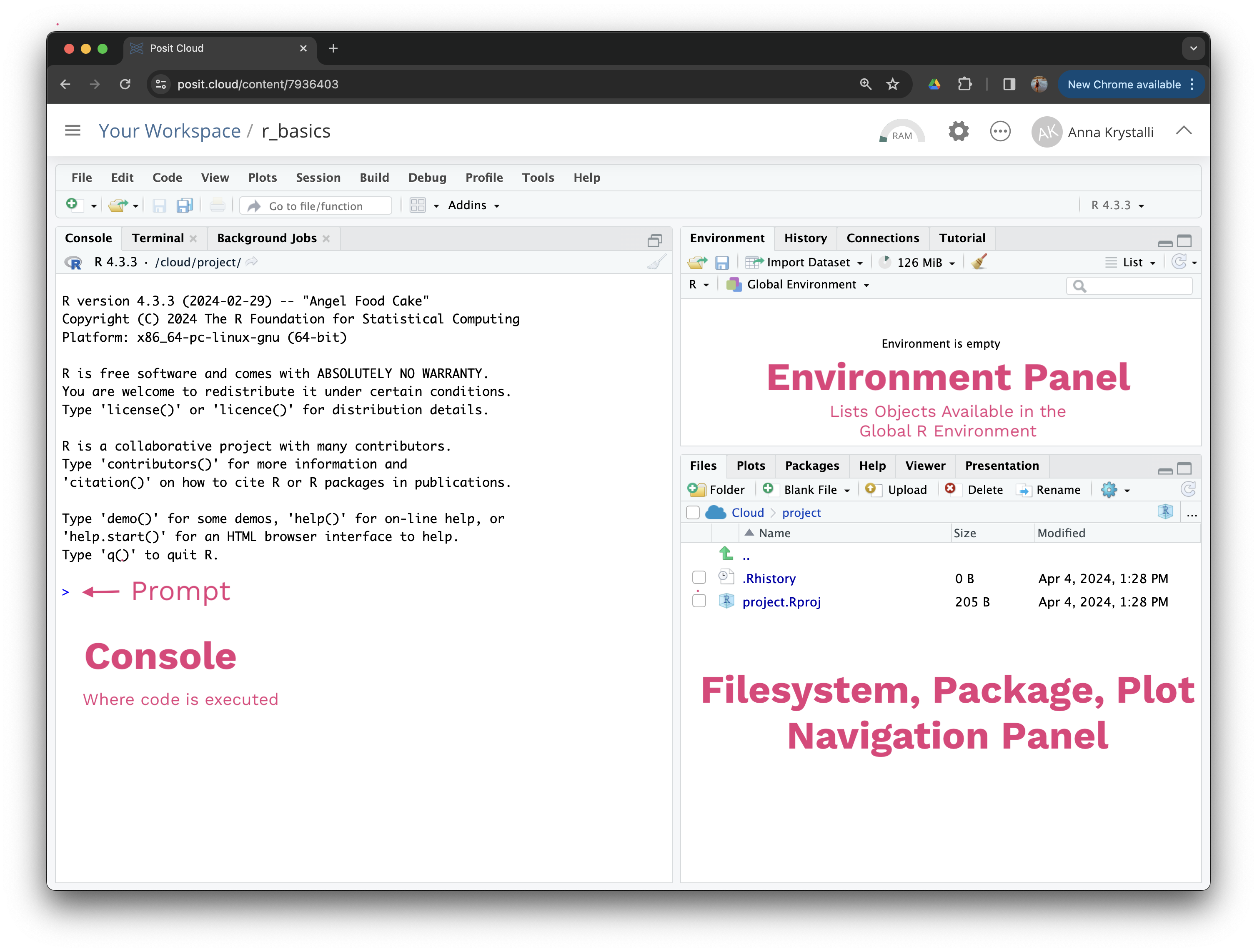This screenshot has height=952, width=1257.
Task: Toggle the select-all files checkbox
Action: pyautogui.click(x=693, y=513)
